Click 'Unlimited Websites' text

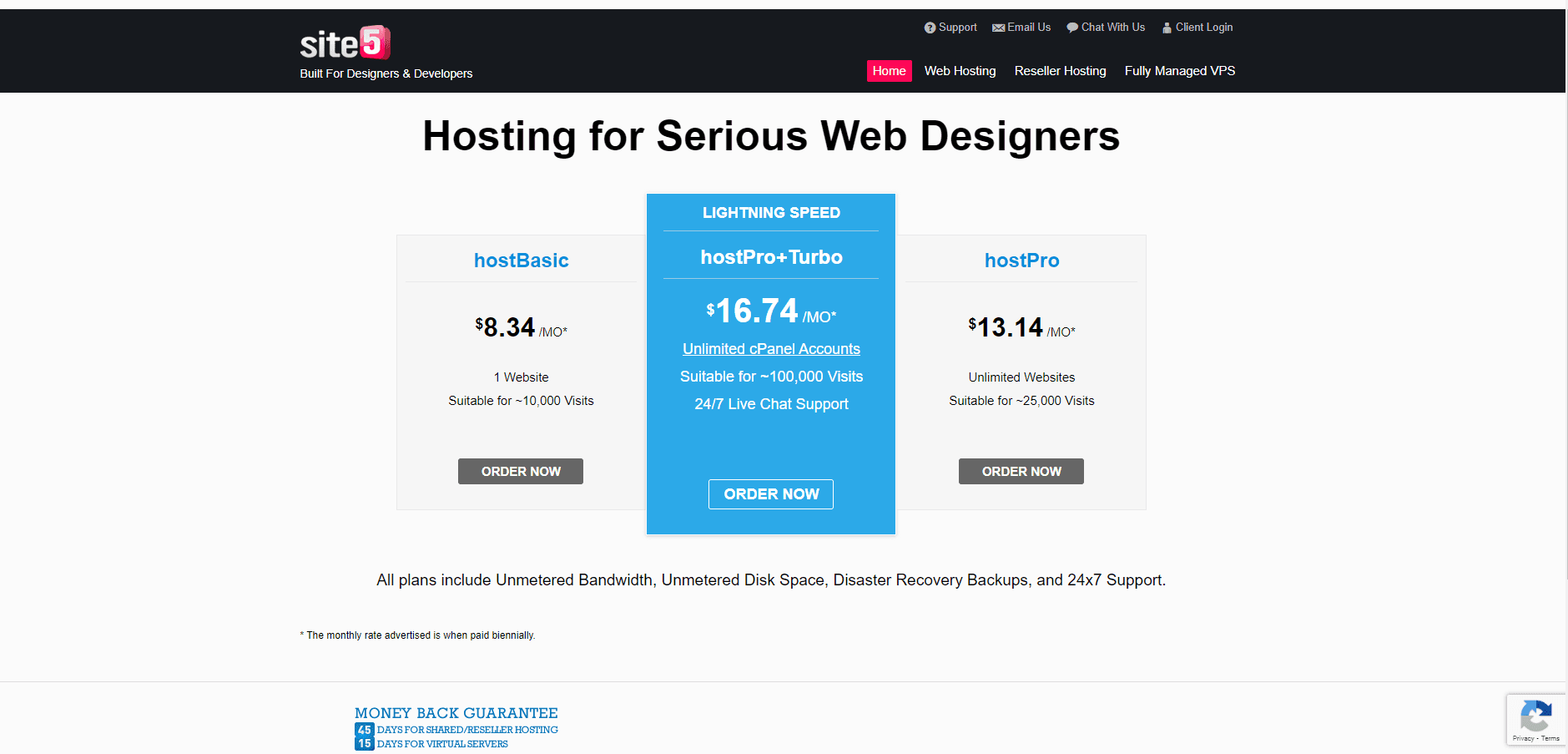pyautogui.click(x=1021, y=377)
